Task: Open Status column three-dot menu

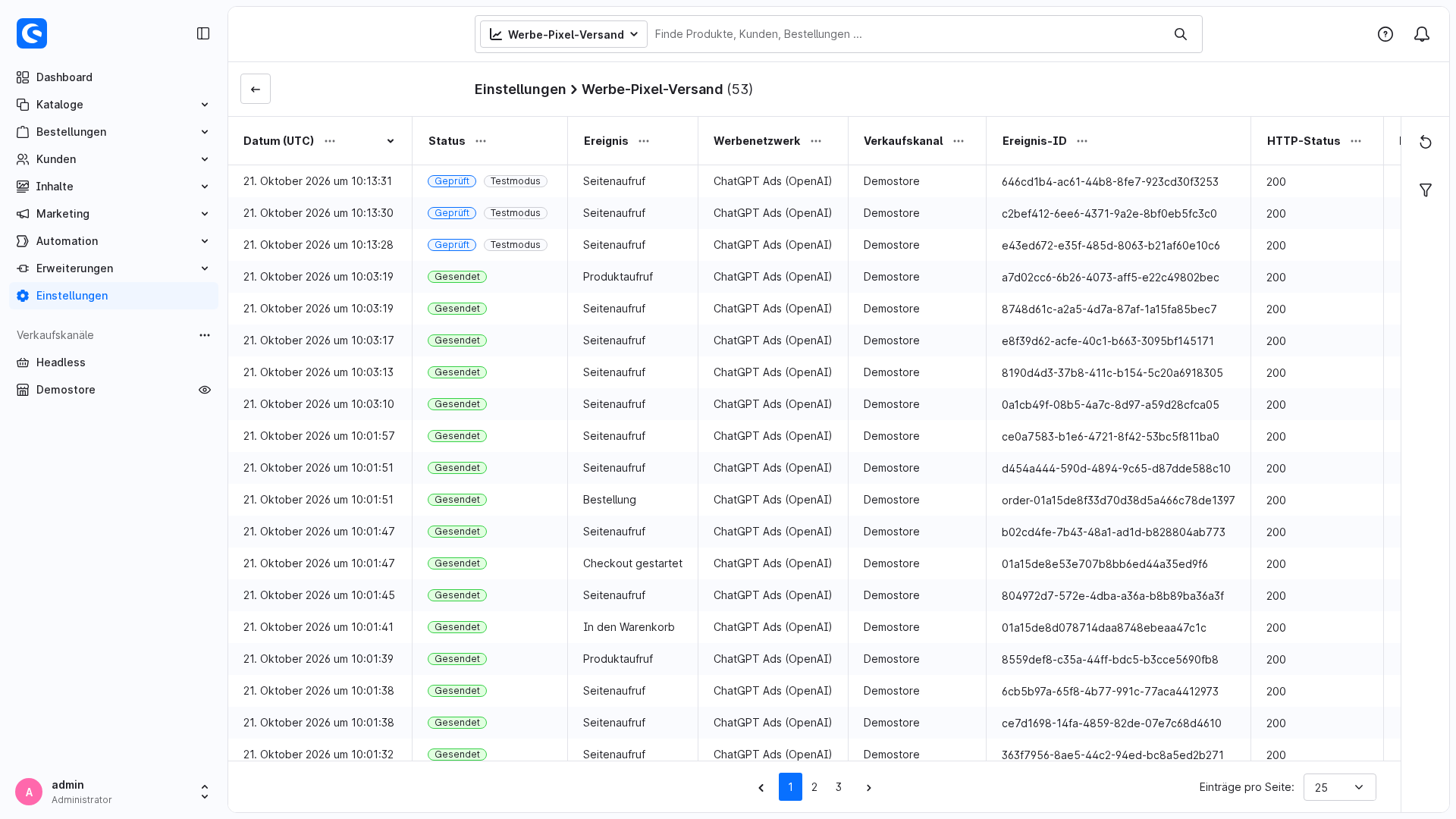Action: [481, 141]
